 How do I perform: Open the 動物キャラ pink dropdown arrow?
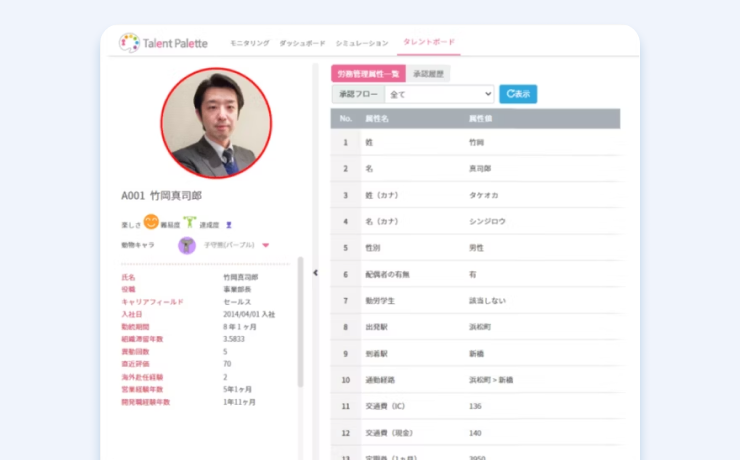point(266,245)
